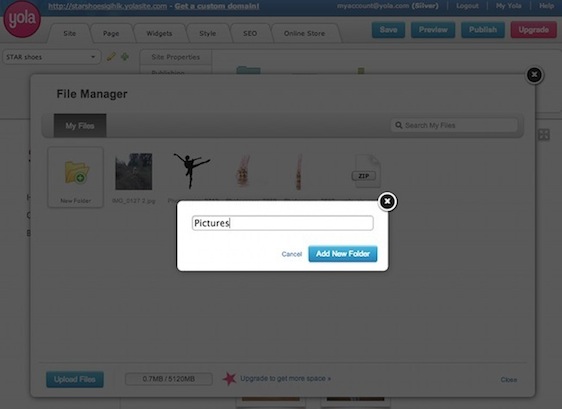Click the storage usage bar 0.7MB / 5120MB

168,379
